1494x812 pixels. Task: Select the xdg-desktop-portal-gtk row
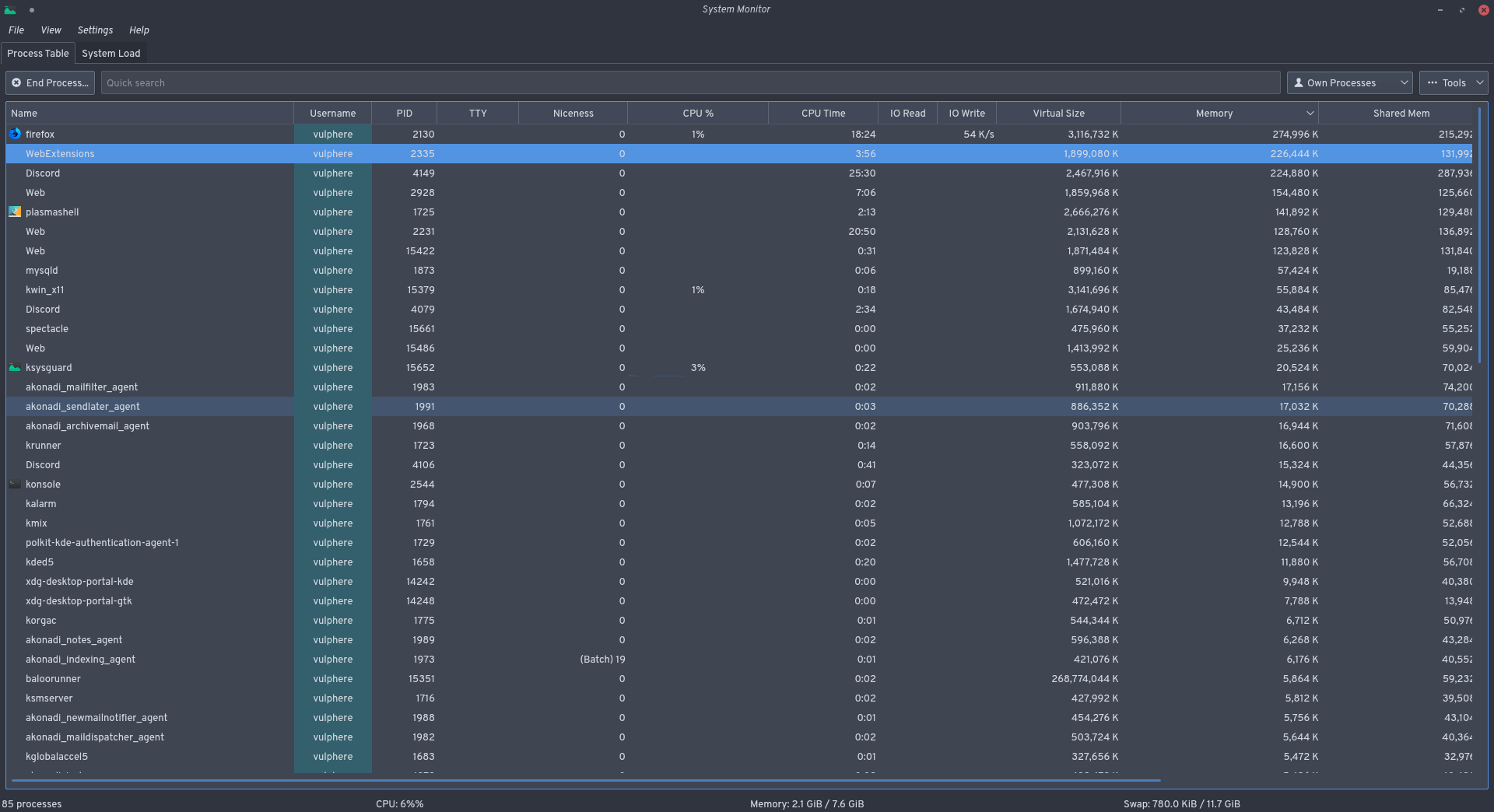pyautogui.click(x=741, y=600)
